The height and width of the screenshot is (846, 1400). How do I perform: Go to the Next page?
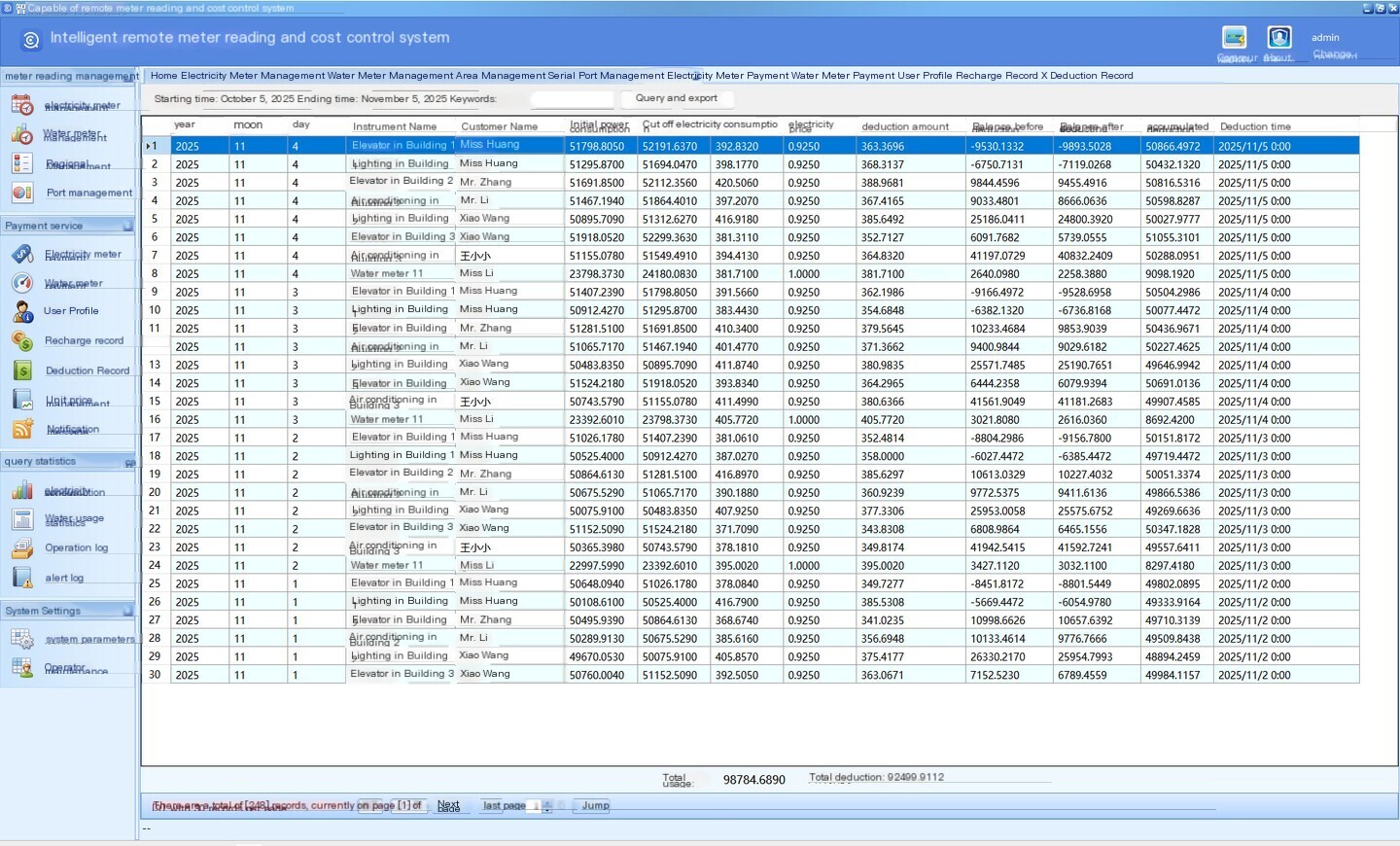click(x=448, y=806)
